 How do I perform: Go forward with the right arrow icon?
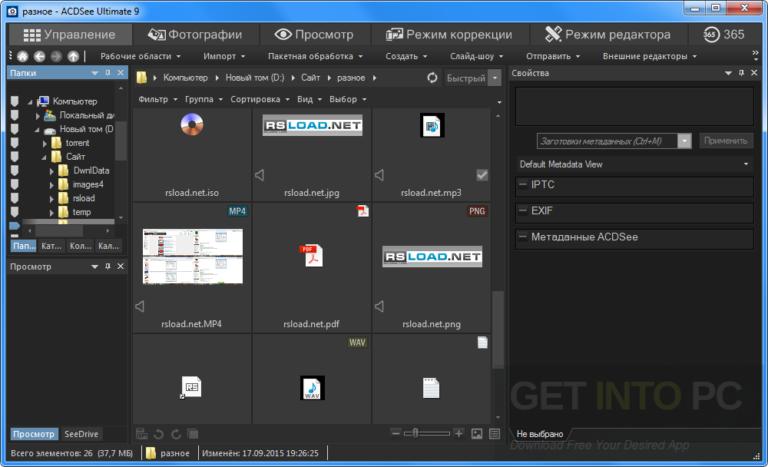[56, 56]
